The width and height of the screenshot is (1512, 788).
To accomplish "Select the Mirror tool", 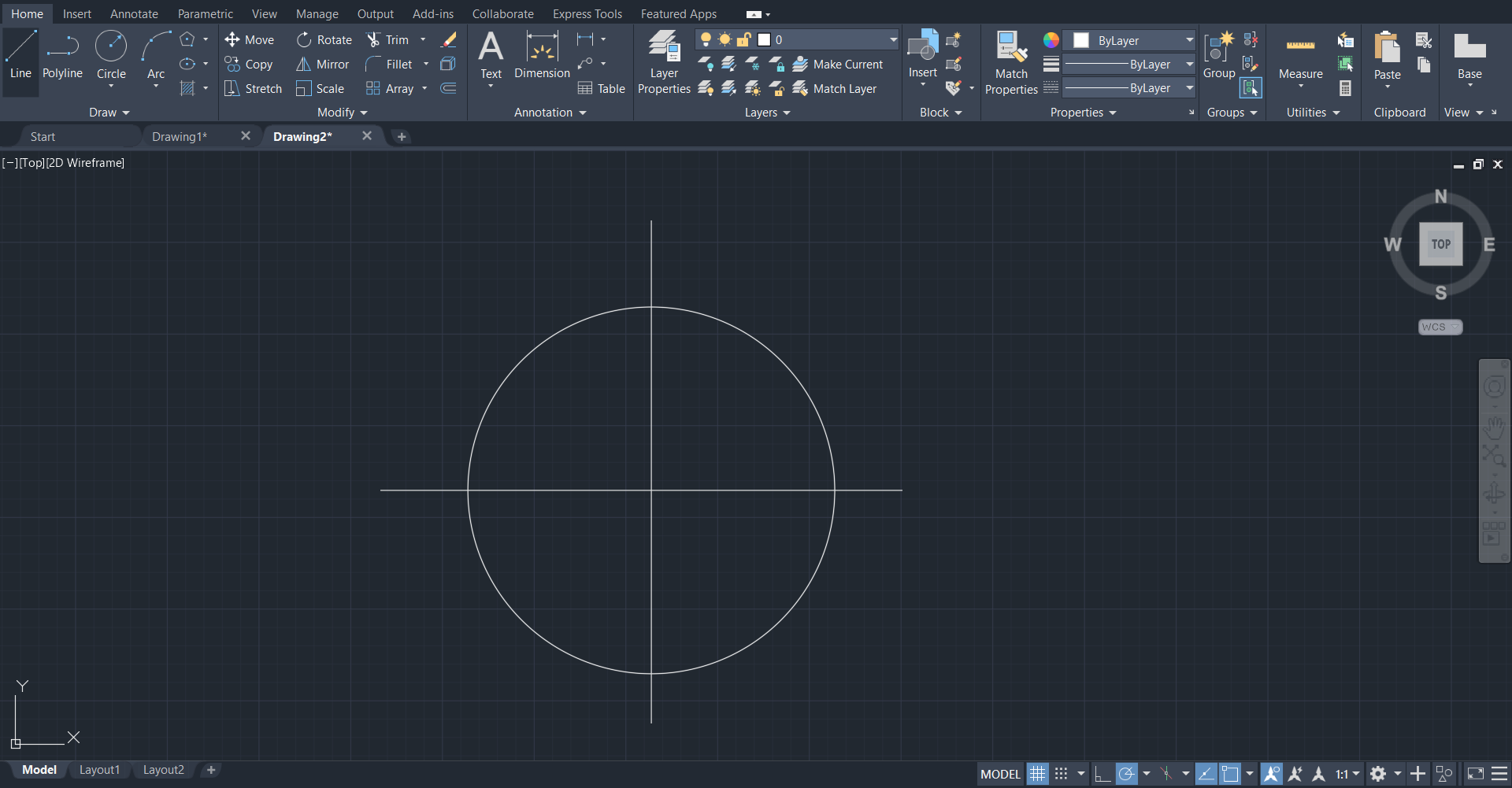I will tap(322, 64).
